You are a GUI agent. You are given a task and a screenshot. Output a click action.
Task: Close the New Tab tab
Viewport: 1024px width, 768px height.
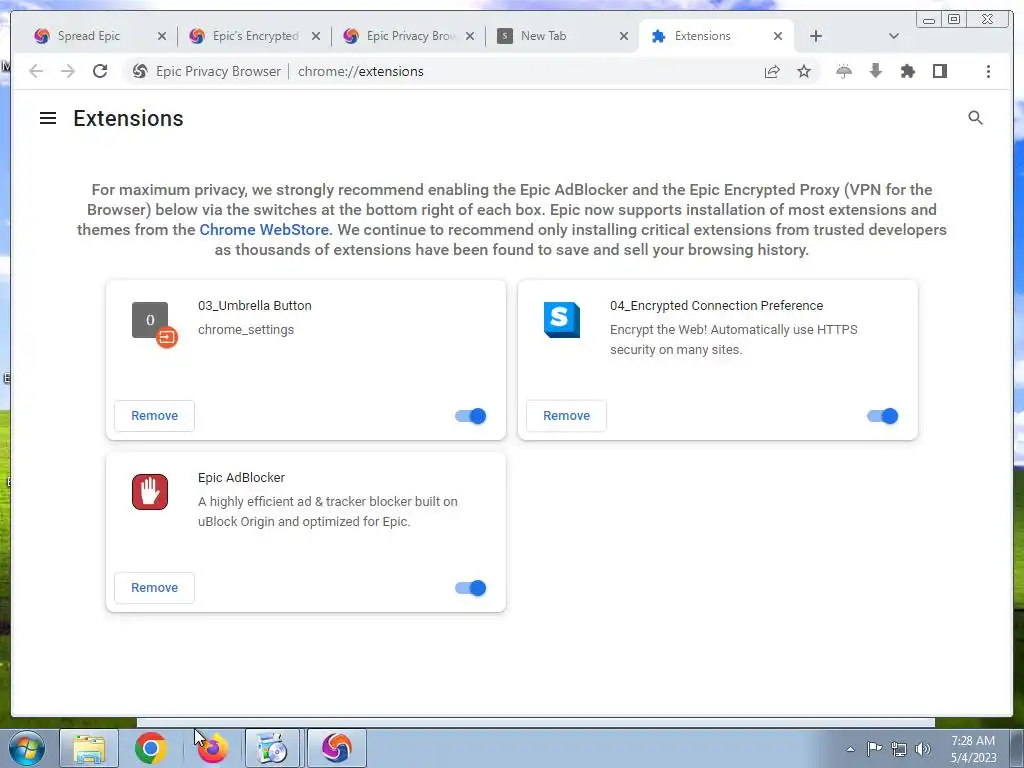[x=624, y=36]
